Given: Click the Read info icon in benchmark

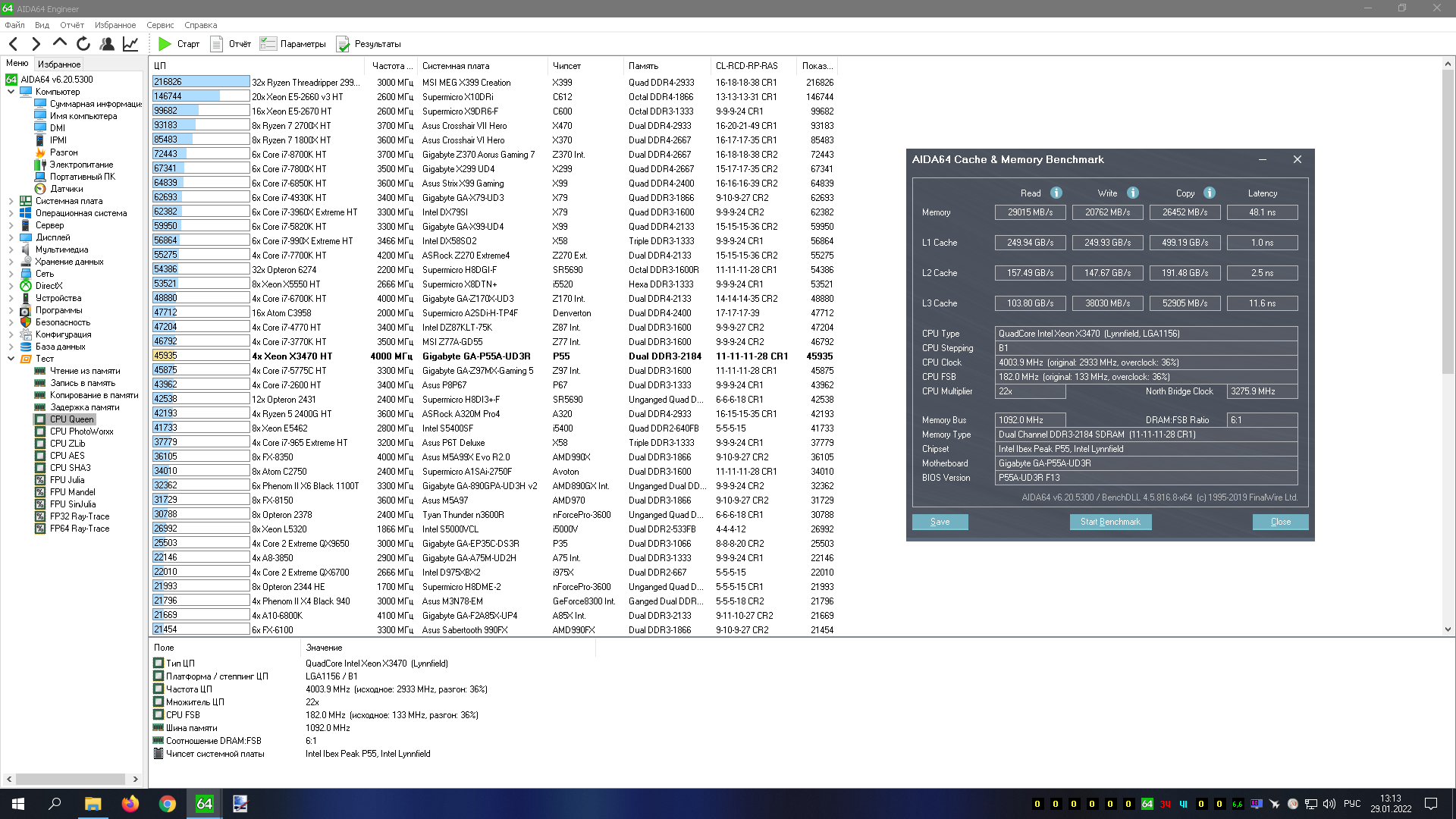Looking at the screenshot, I should pyautogui.click(x=1056, y=193).
